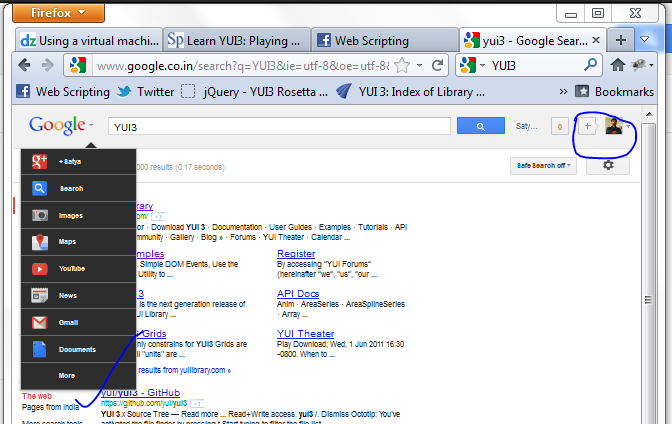Collapse the Google logo dropdown arrow
This screenshot has height=424, width=672.
91,126
